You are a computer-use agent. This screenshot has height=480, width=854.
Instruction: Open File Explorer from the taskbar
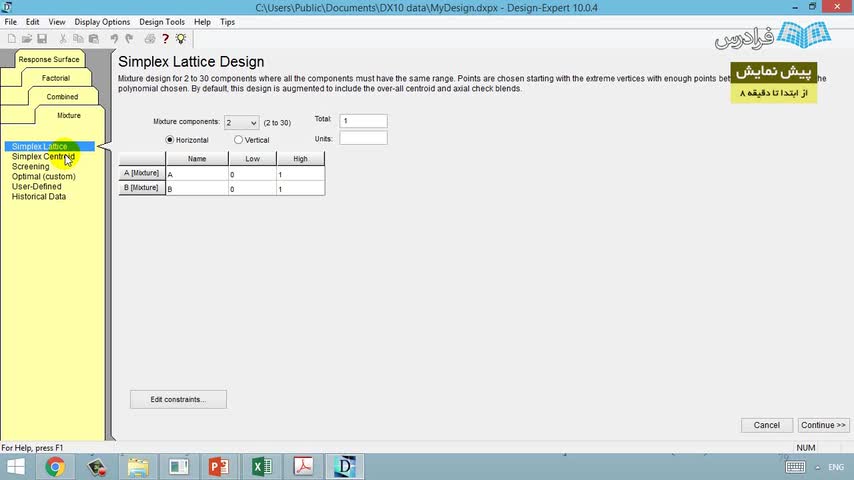pyautogui.click(x=138, y=467)
